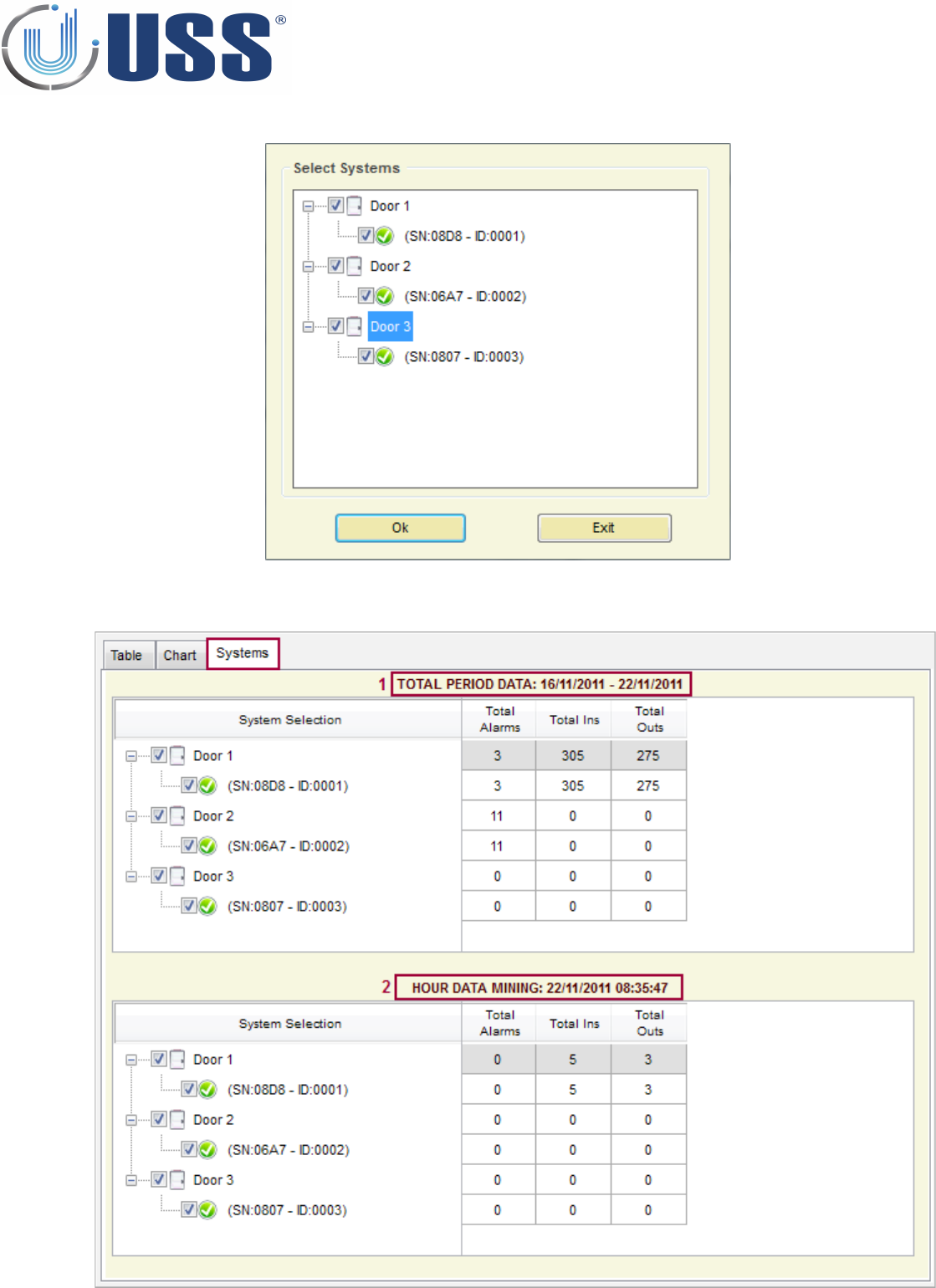Collapse Door 2 node in Select Systems dialog
The image size is (936, 1288).
308,266
